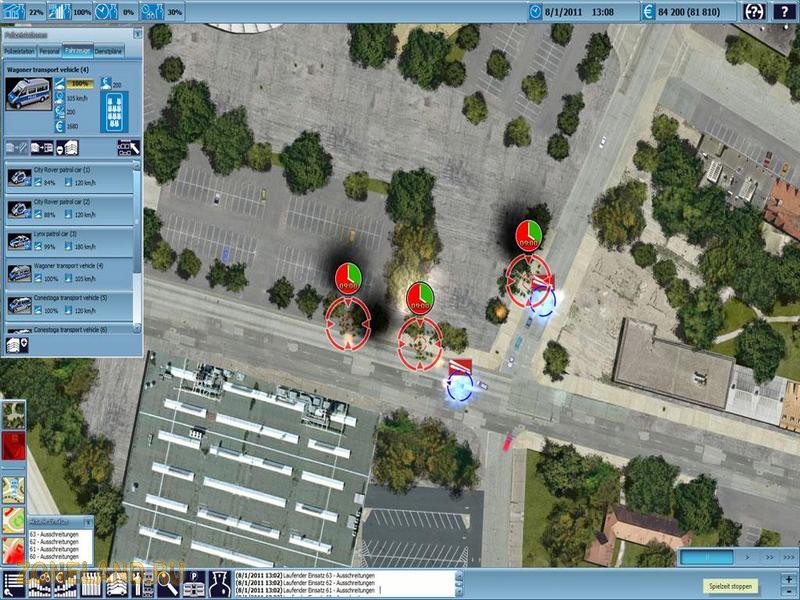Click the police officer icon in bottom toolbar

(219, 583)
